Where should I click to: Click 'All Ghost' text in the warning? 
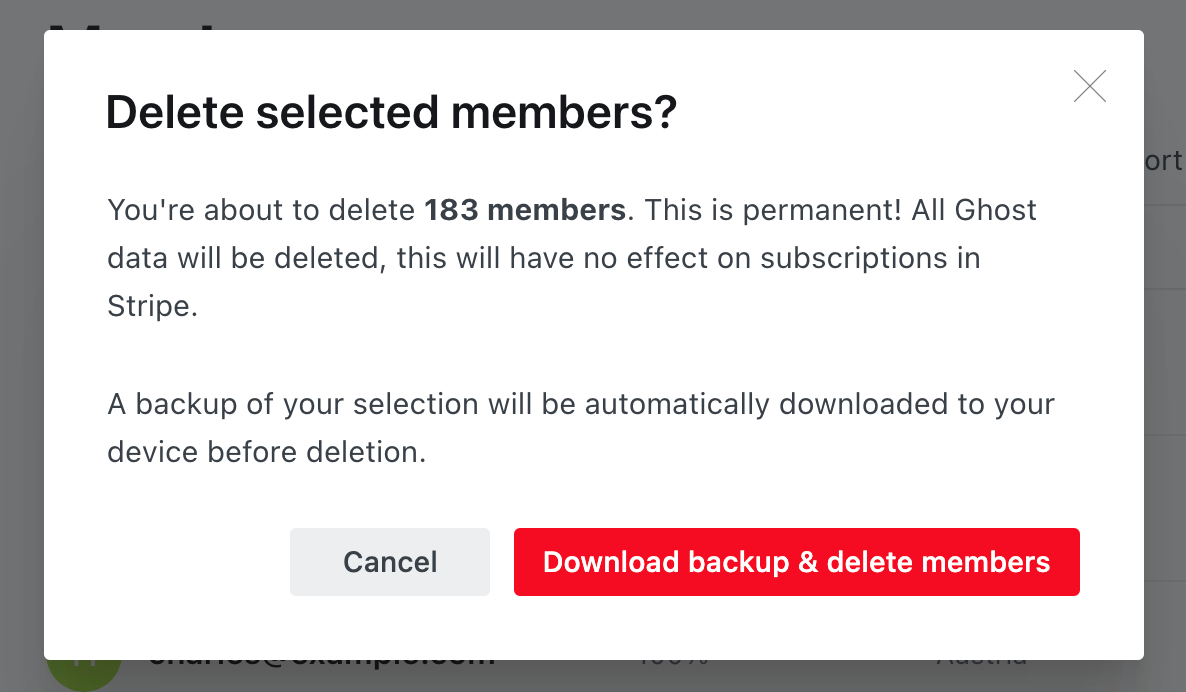(973, 209)
